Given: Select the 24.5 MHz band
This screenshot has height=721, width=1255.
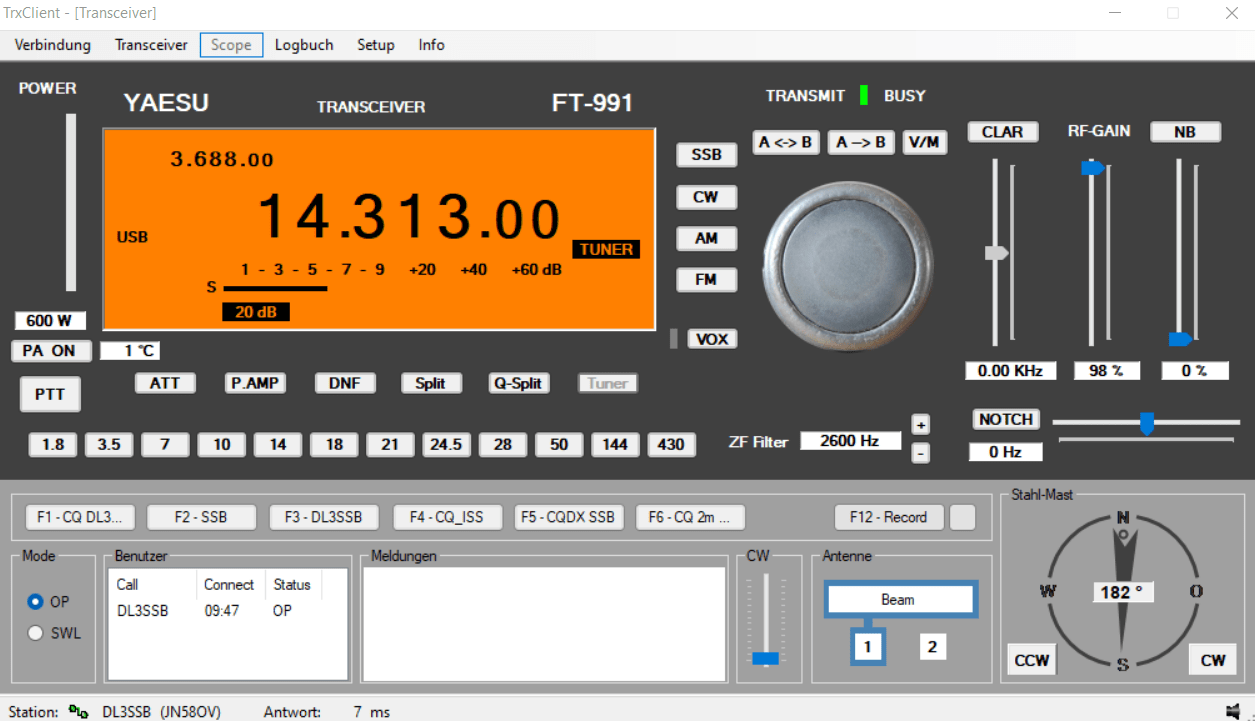Looking at the screenshot, I should tap(446, 444).
